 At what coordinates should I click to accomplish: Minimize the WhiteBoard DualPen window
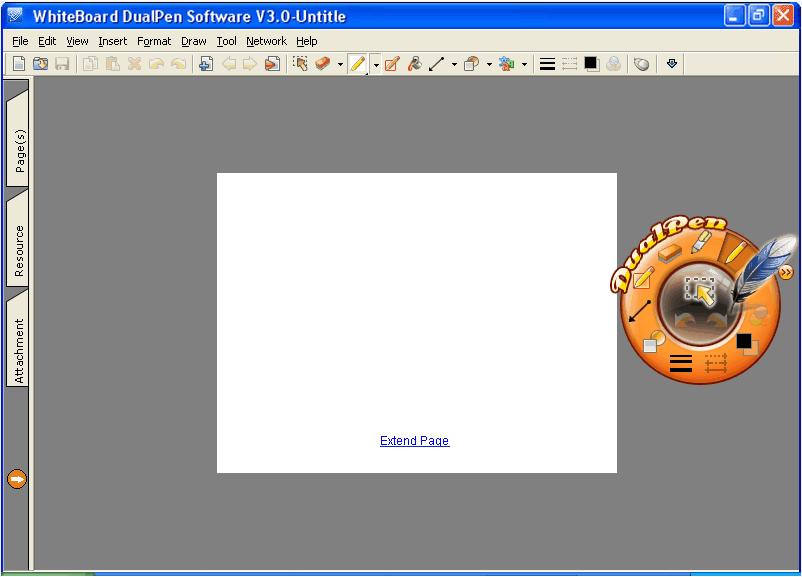[734, 16]
